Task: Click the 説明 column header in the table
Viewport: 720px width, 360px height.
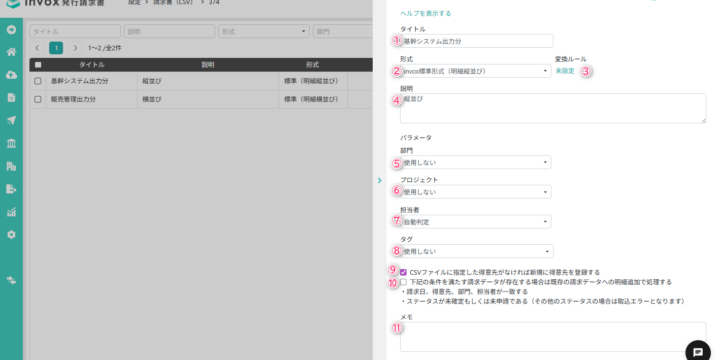Action: 208,65
